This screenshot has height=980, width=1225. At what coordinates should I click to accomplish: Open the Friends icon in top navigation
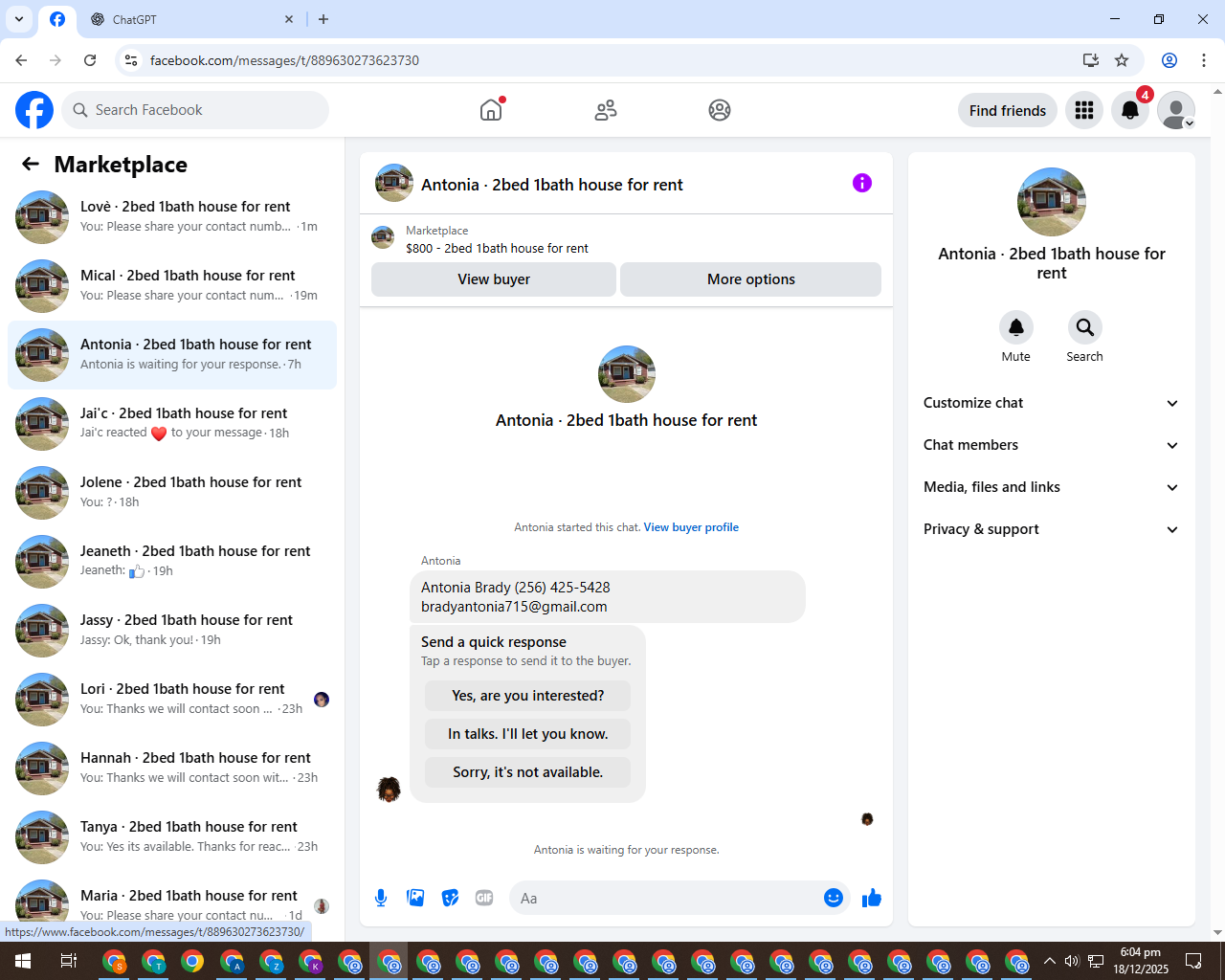point(606,110)
